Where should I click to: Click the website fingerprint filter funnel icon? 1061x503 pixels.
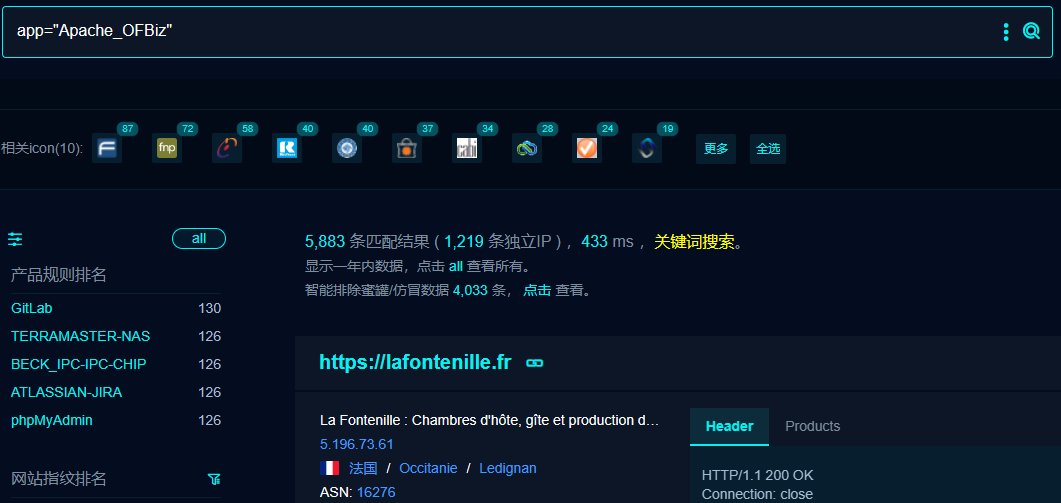tap(214, 479)
